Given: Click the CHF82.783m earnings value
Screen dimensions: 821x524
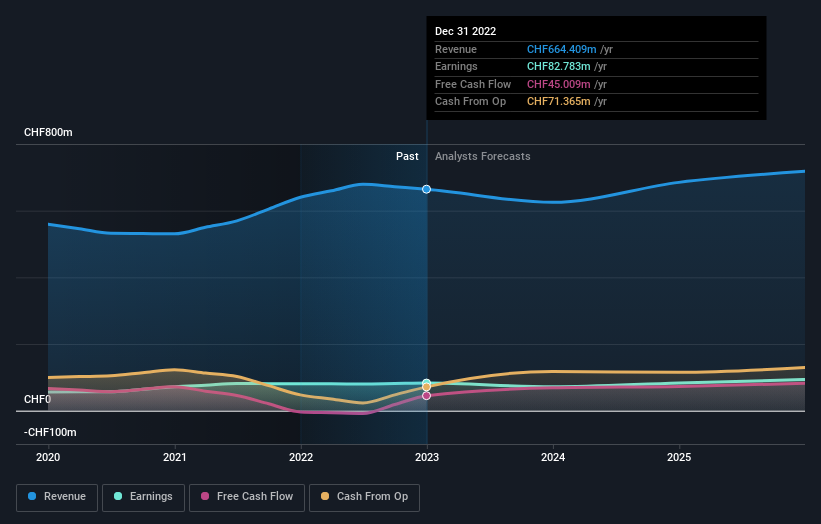Looking at the screenshot, I should coord(559,66).
